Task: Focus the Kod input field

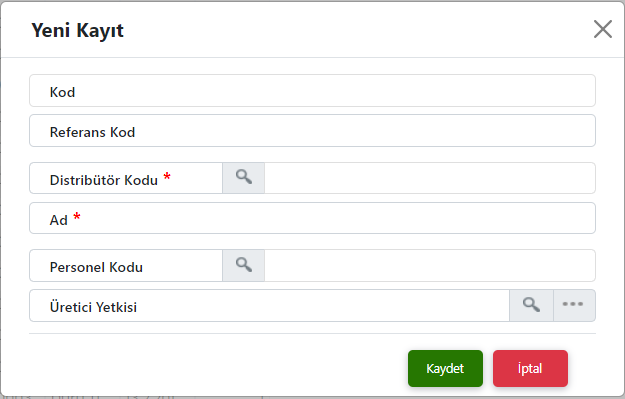Action: coord(312,90)
